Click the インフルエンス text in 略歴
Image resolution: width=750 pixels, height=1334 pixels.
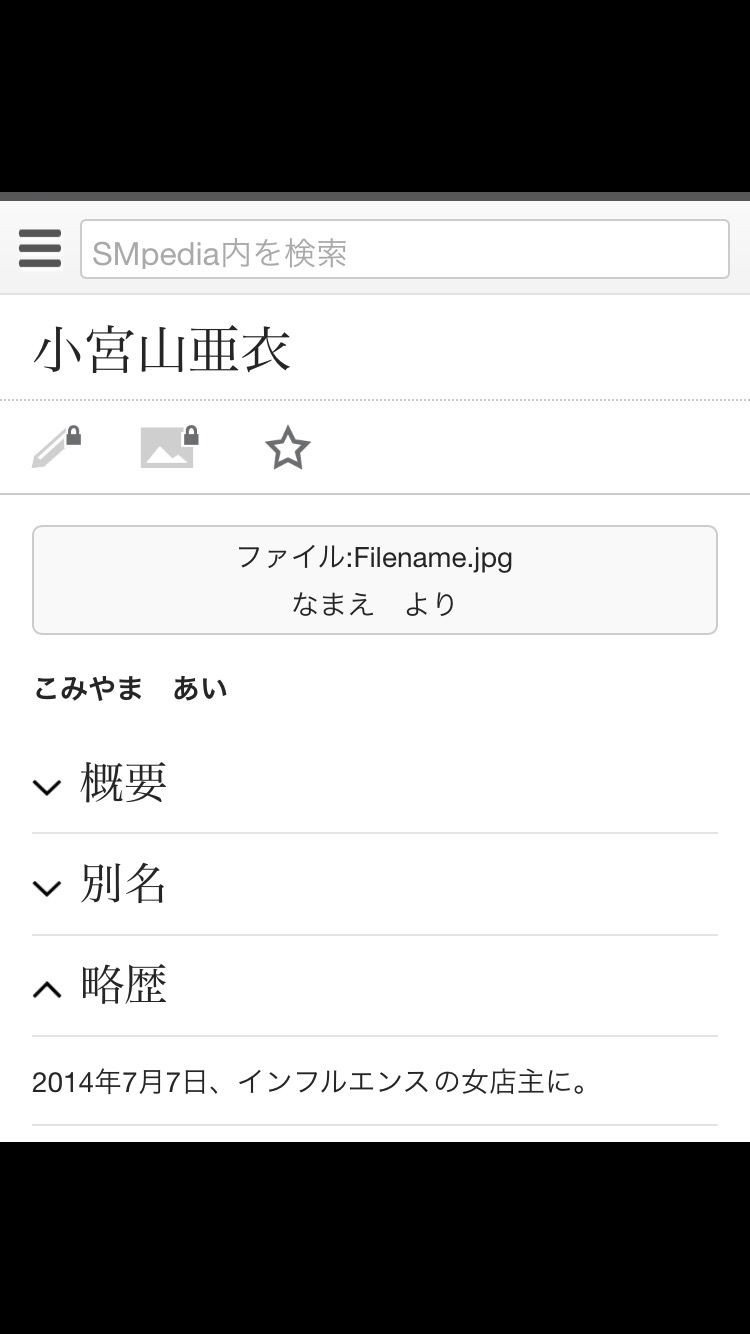(333, 1082)
